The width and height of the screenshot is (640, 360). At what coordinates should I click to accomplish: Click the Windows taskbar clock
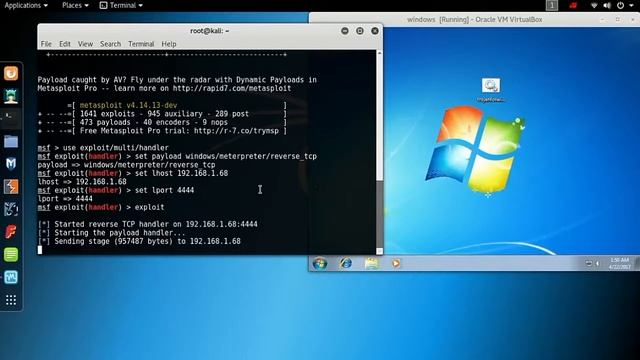[620, 263]
